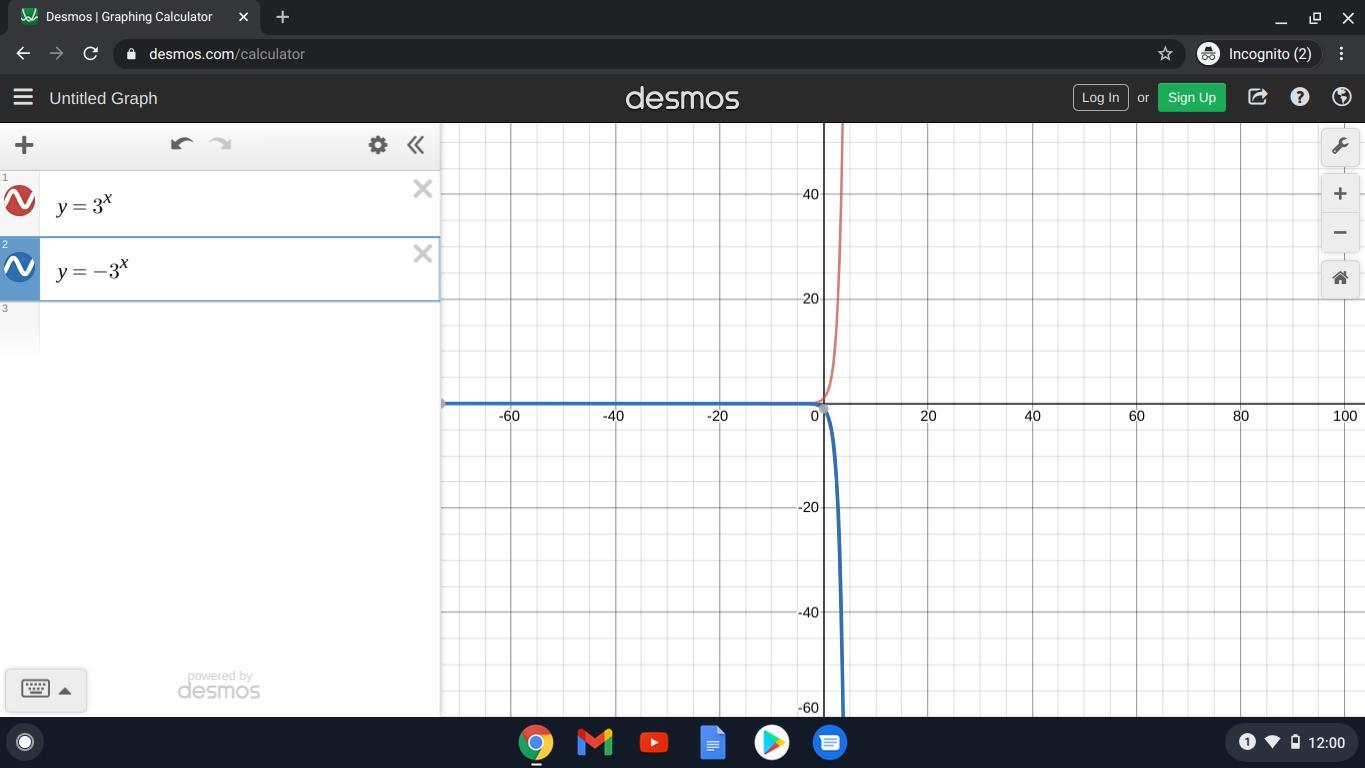This screenshot has width=1365, height=768.
Task: Click the Desmos logo in header
Action: click(x=682, y=98)
